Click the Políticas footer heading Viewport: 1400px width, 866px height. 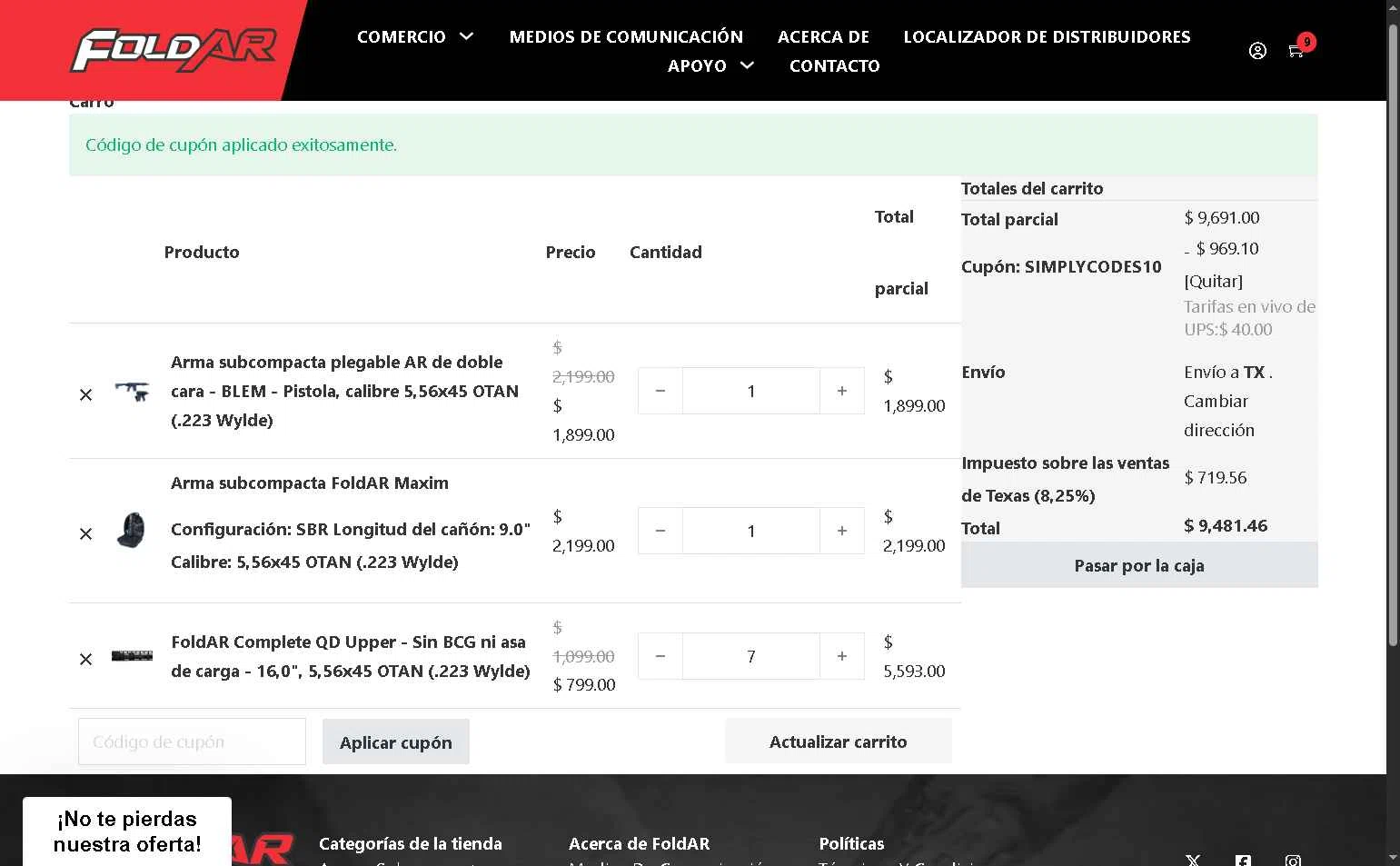(851, 843)
